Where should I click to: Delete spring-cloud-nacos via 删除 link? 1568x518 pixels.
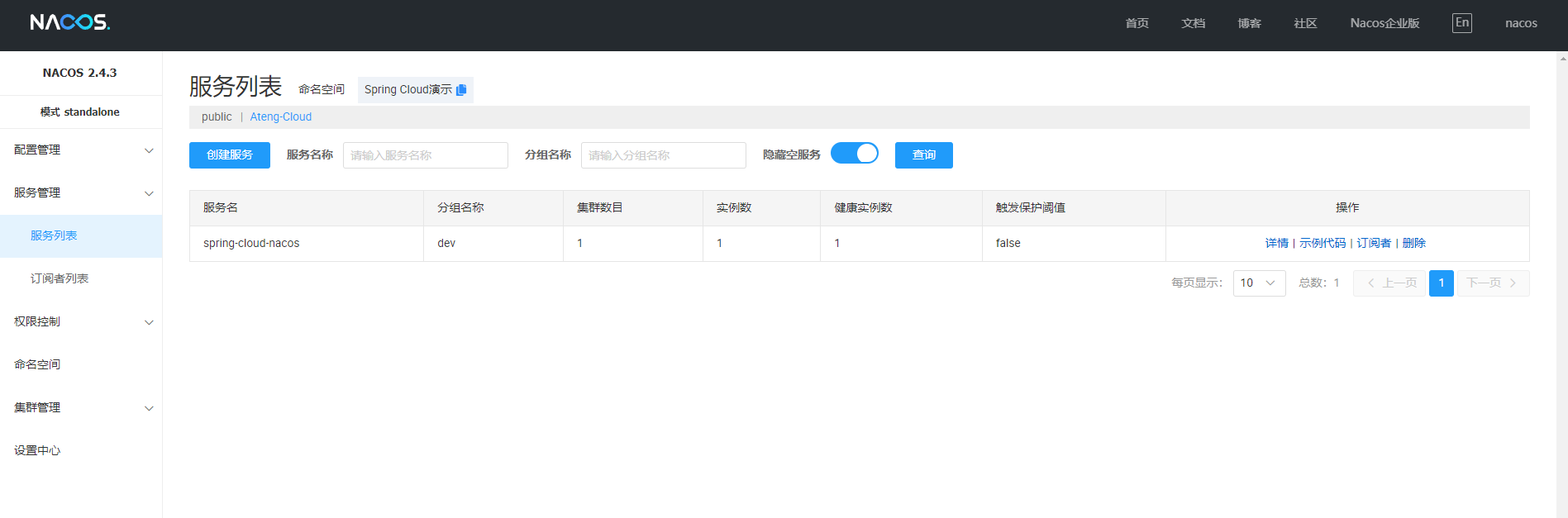1413,244
